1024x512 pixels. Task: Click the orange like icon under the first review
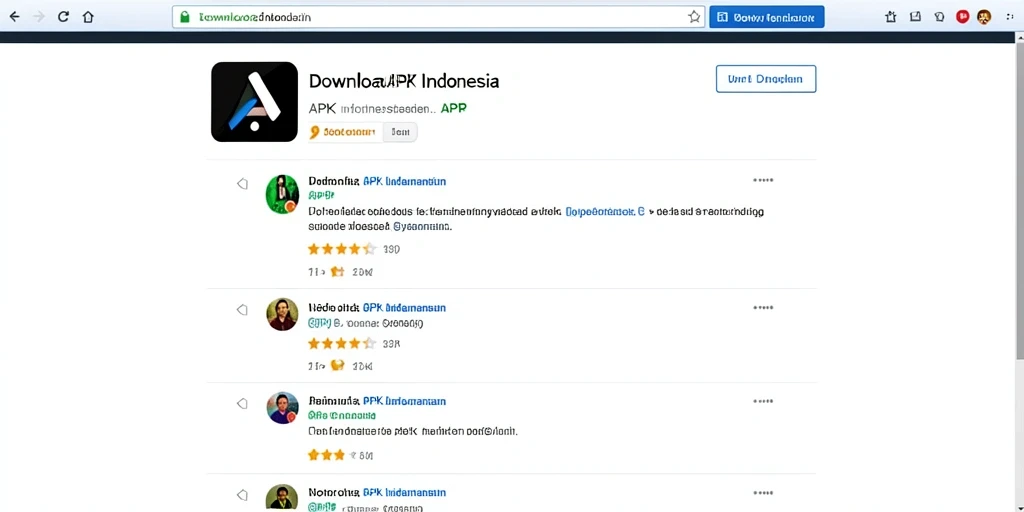337,272
